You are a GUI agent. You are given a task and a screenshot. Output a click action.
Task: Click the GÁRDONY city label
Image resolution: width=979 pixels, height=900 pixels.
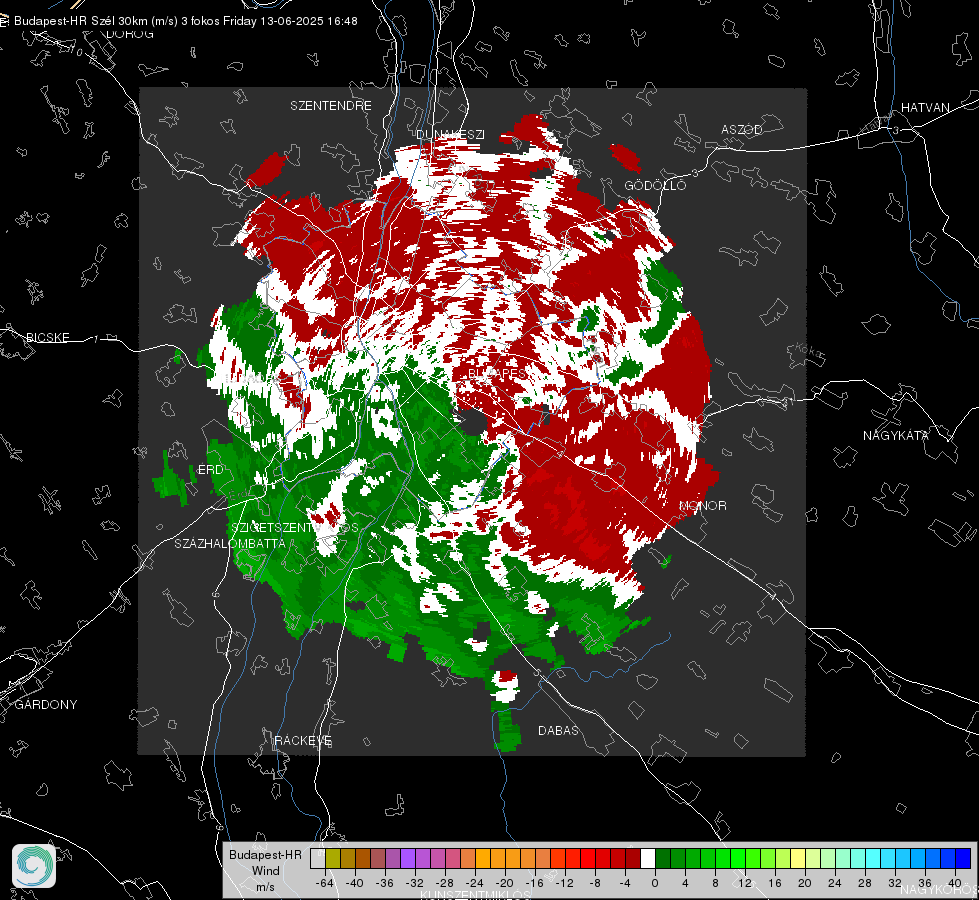click(x=46, y=705)
